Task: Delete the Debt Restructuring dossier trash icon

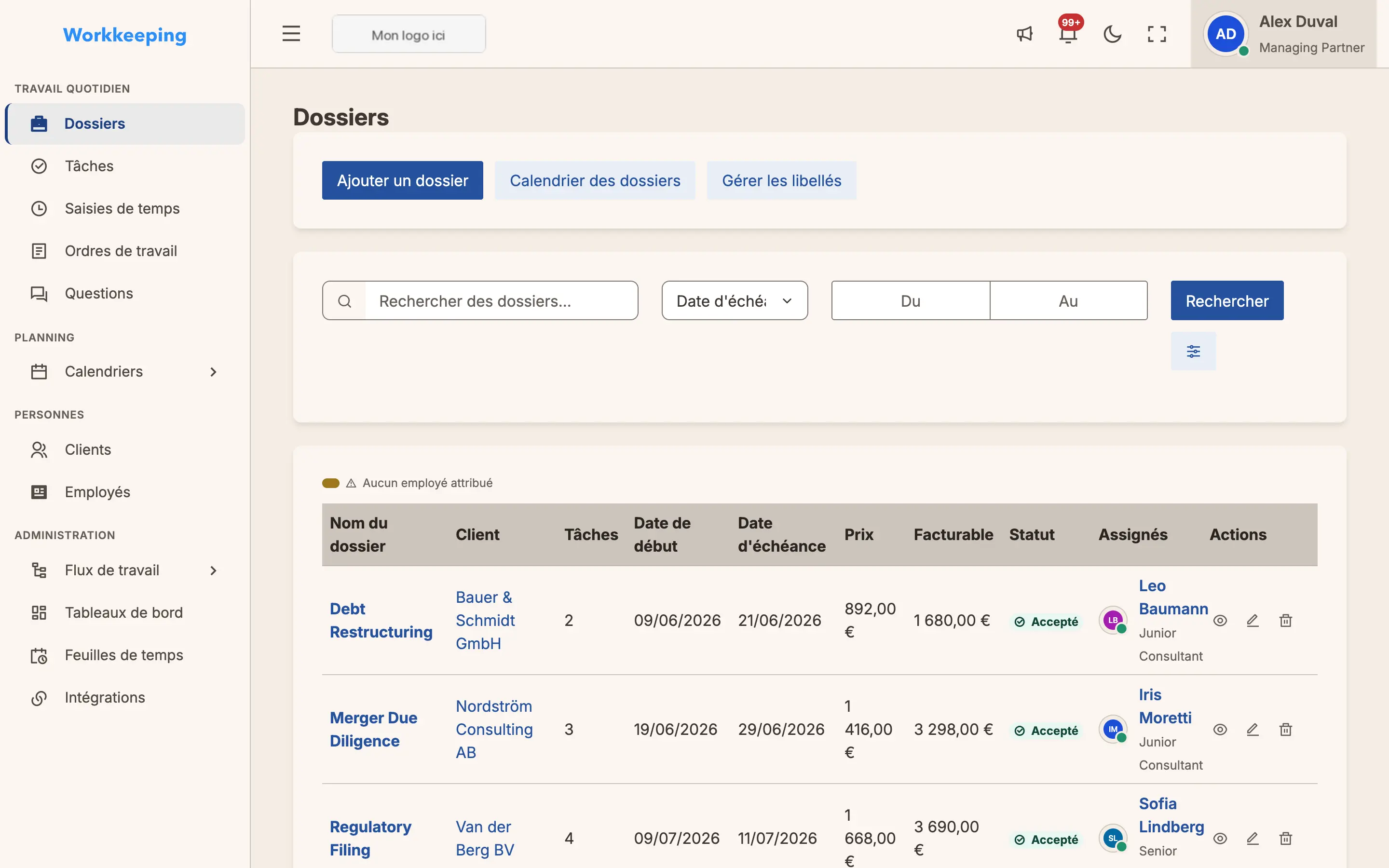Action: point(1286,621)
